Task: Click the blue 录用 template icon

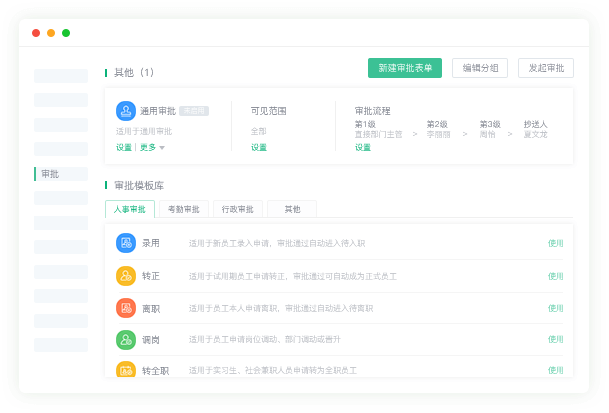Action: [126, 243]
